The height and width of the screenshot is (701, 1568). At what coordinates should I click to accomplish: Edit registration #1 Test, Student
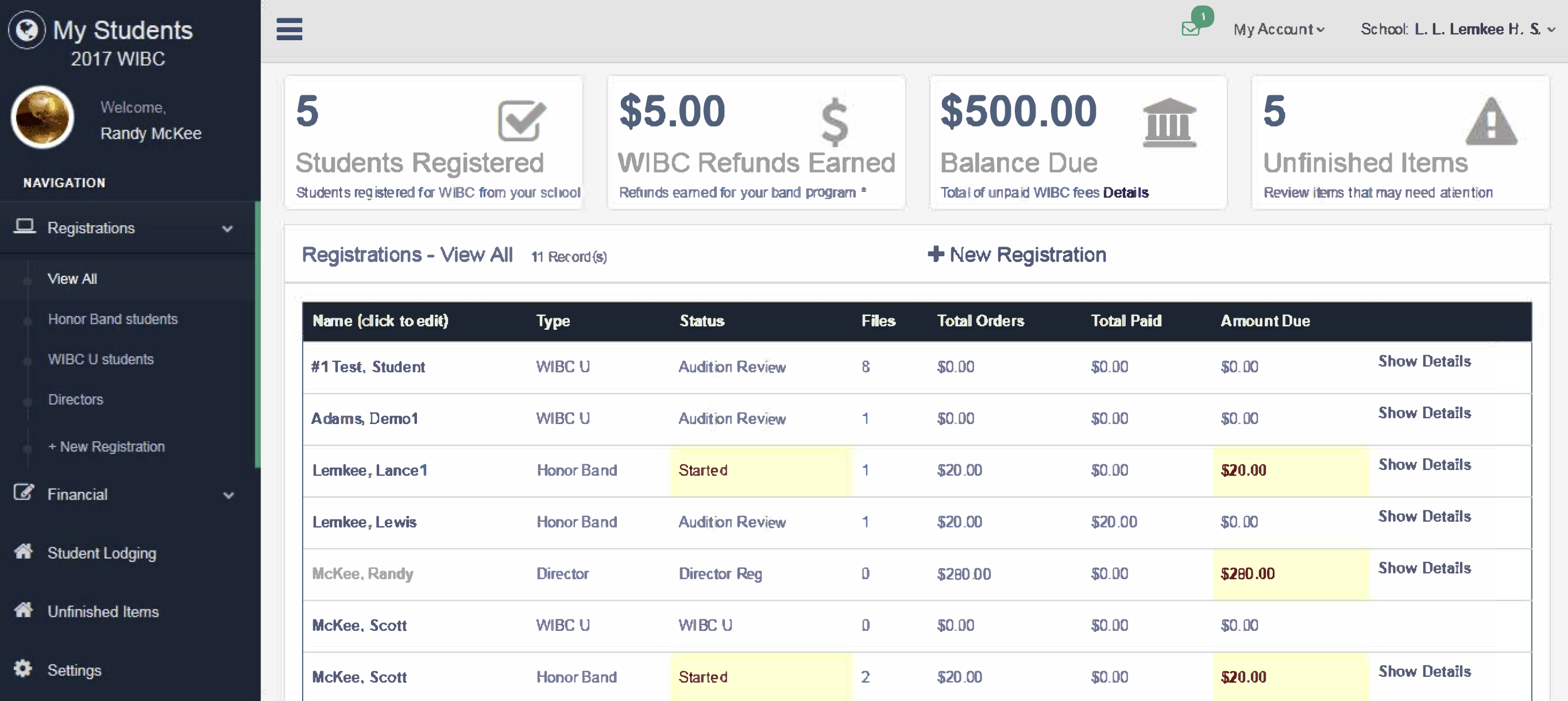coord(368,367)
